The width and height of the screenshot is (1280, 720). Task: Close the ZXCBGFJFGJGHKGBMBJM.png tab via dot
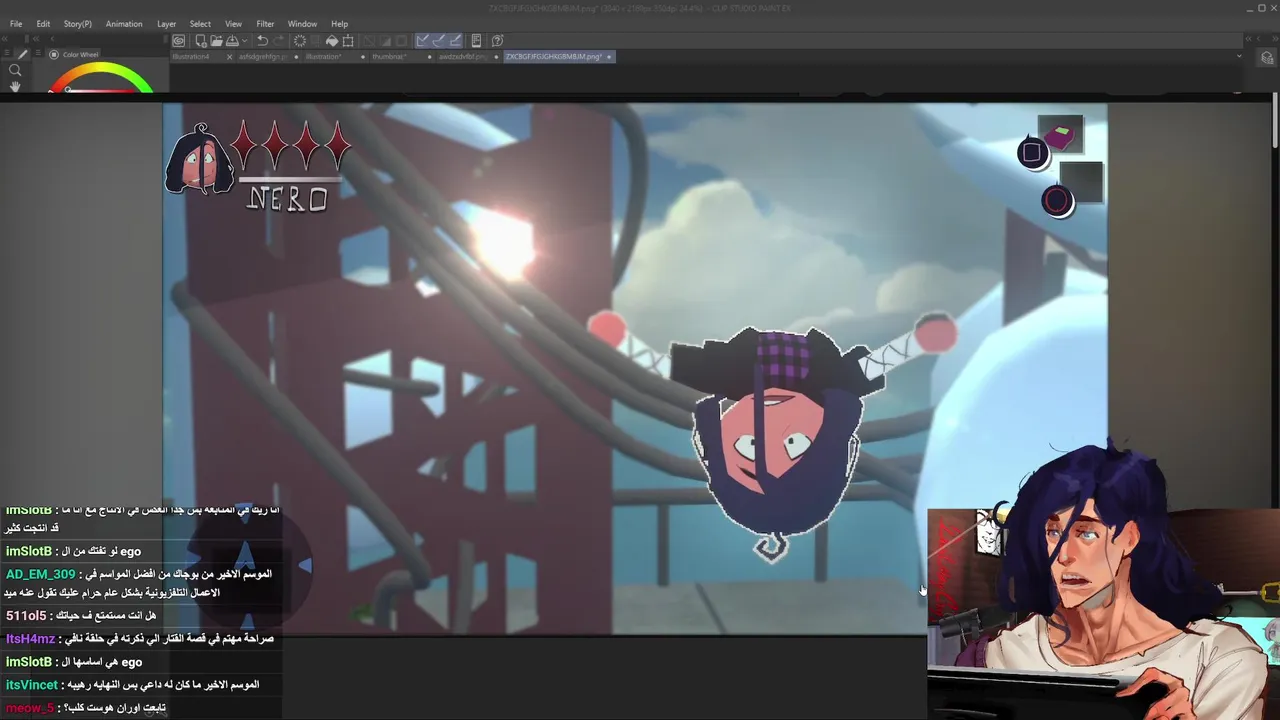[x=609, y=57]
